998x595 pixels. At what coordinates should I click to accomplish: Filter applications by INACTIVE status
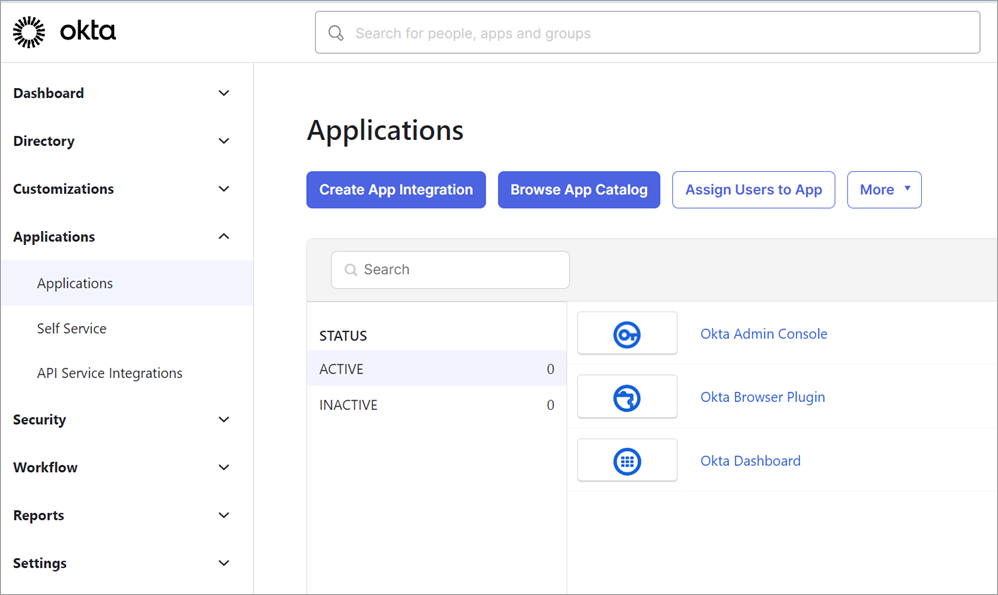tap(437, 405)
